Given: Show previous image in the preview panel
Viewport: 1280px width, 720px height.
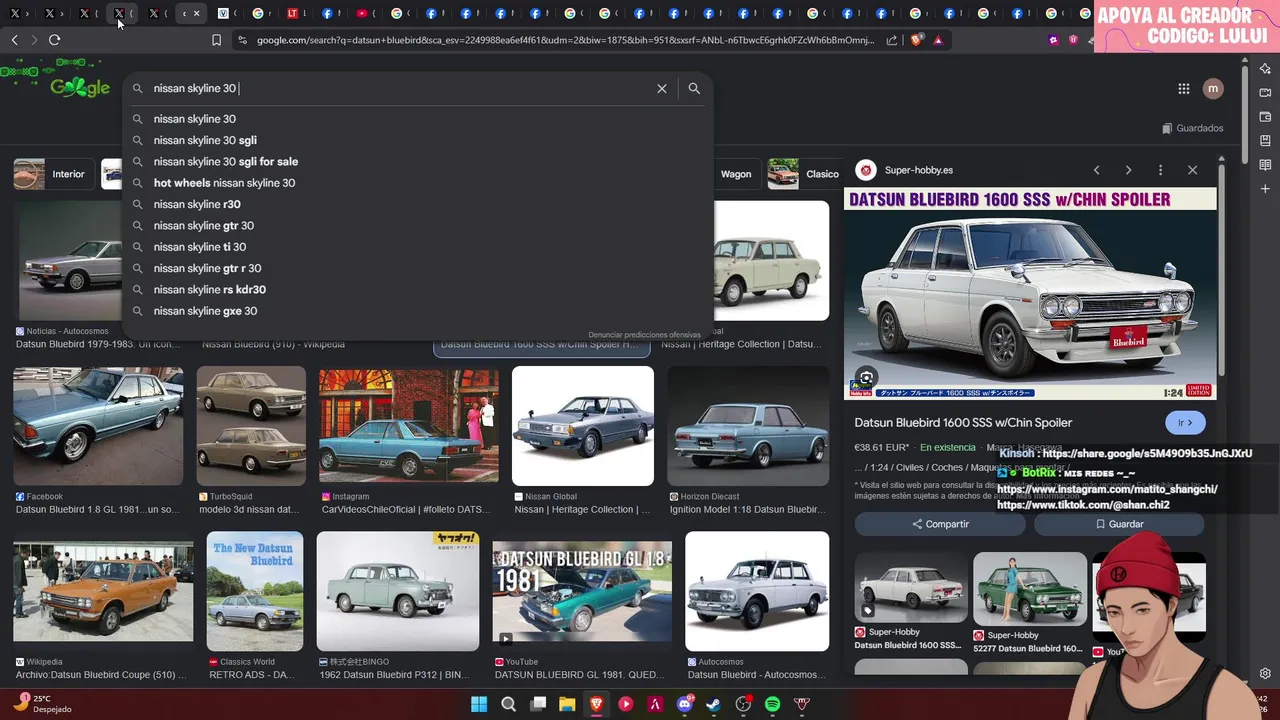Looking at the screenshot, I should point(1096,170).
